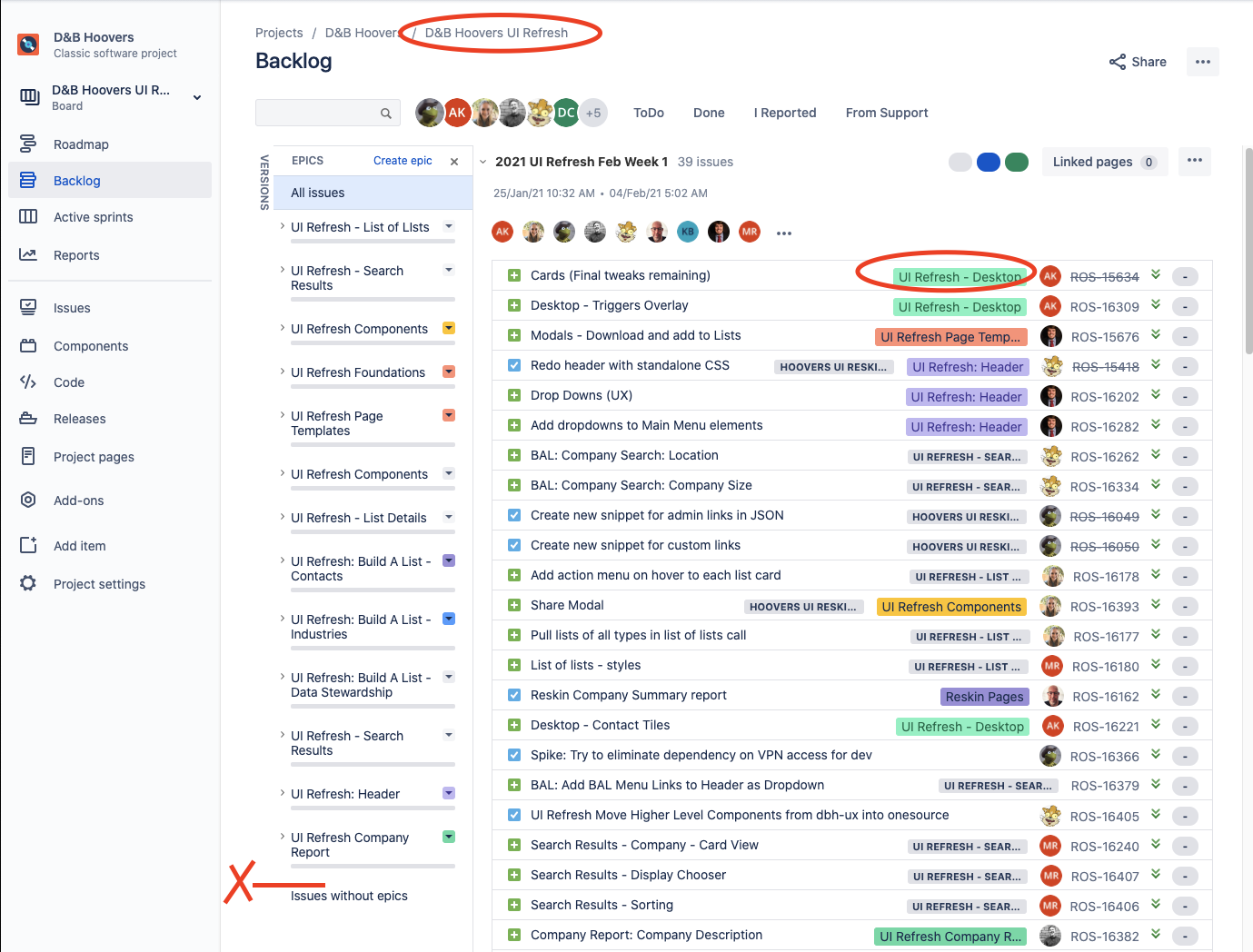Image resolution: width=1253 pixels, height=952 pixels.
Task: Open dropdown for UI Refresh Foundations epic
Action: tap(448, 372)
